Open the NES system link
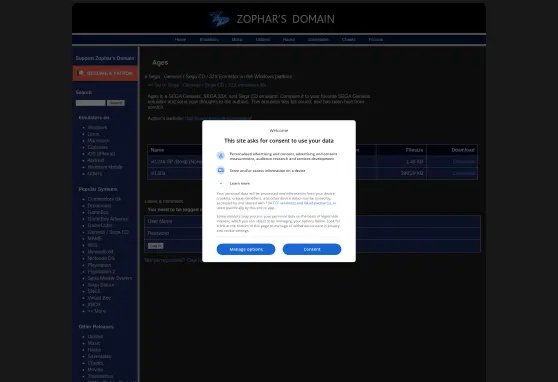The height and width of the screenshot is (382, 558). point(93,245)
